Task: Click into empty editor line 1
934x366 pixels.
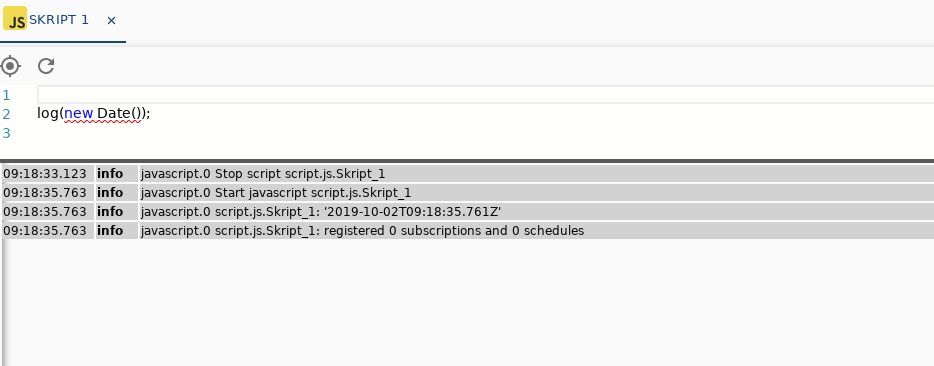Action: click(485, 95)
